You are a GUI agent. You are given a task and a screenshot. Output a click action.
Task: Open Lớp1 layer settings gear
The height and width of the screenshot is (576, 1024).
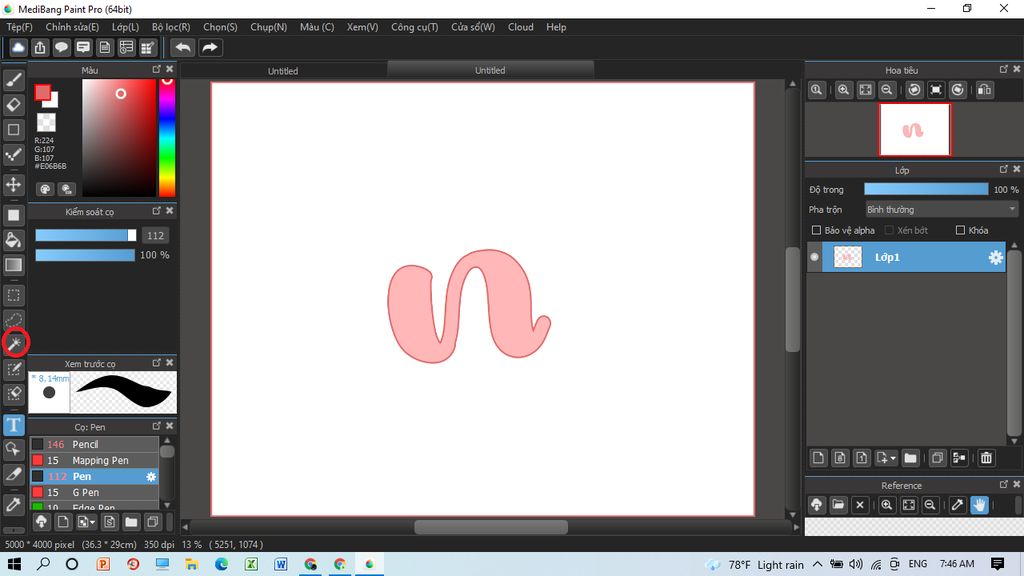995,257
